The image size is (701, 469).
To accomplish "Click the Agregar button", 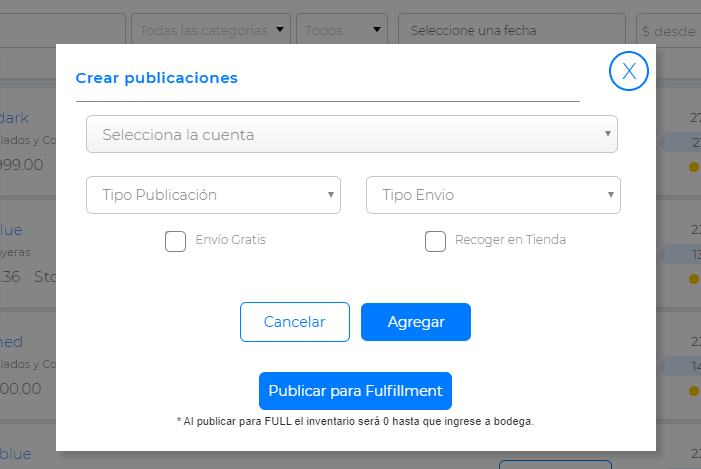I will click(416, 322).
